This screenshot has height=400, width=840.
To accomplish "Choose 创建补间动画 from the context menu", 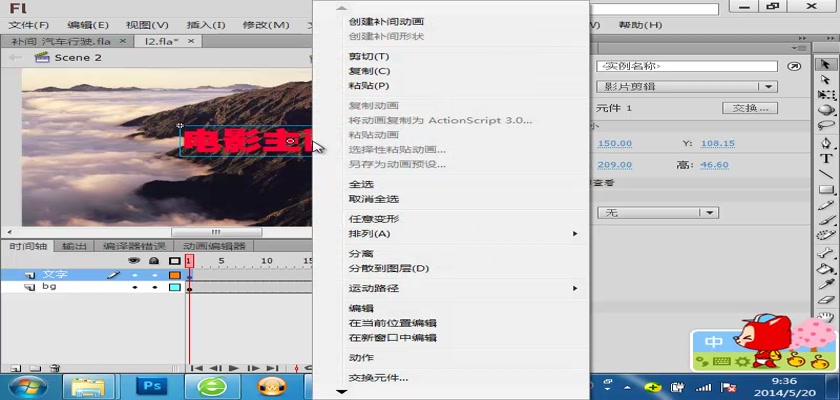I will pos(386,22).
